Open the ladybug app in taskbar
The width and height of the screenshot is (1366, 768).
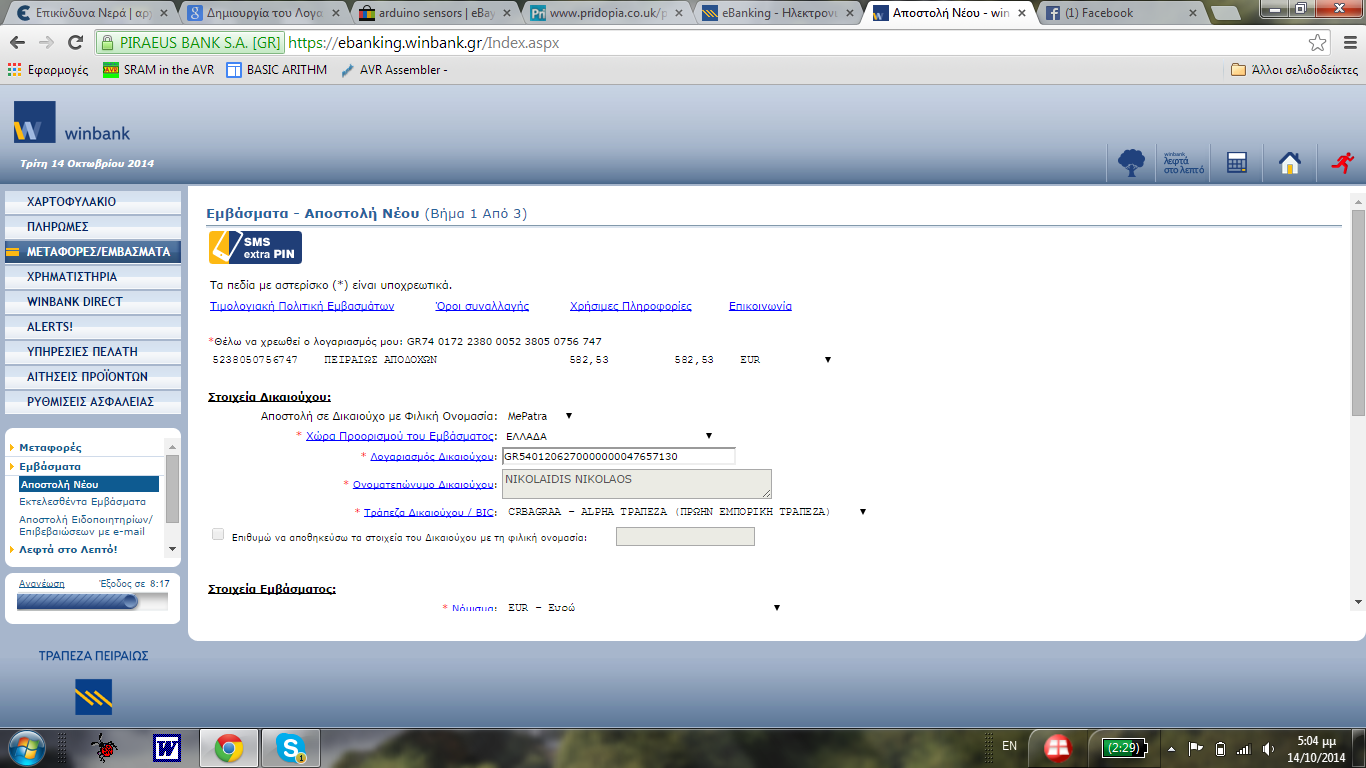(103, 747)
